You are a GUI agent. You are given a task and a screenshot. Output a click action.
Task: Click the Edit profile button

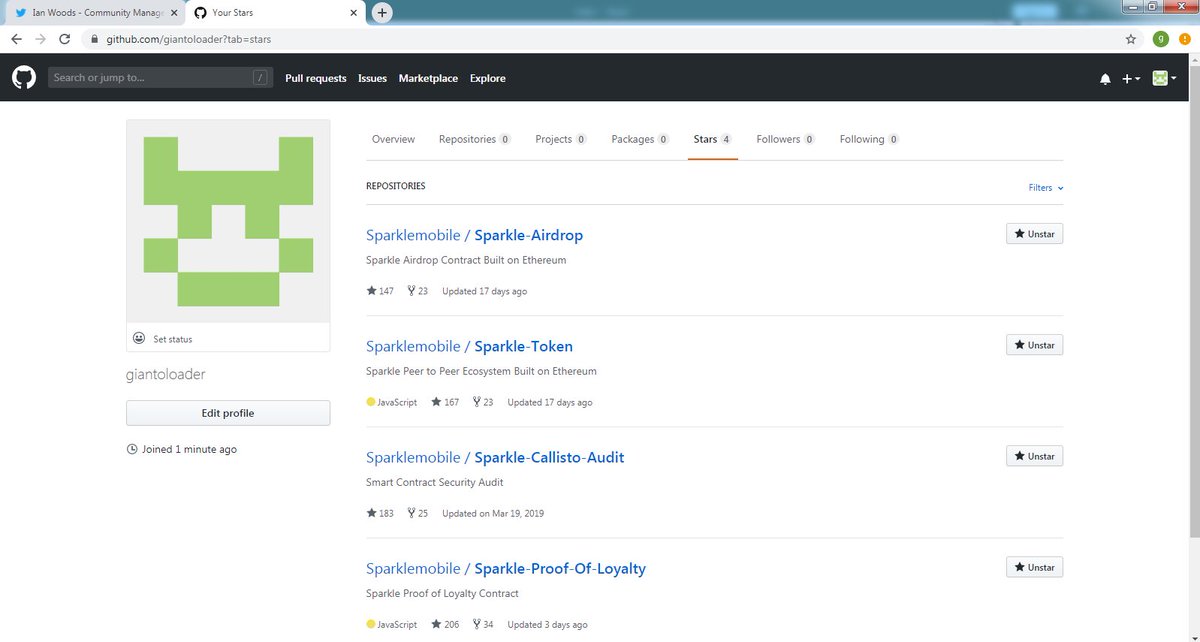tap(228, 413)
